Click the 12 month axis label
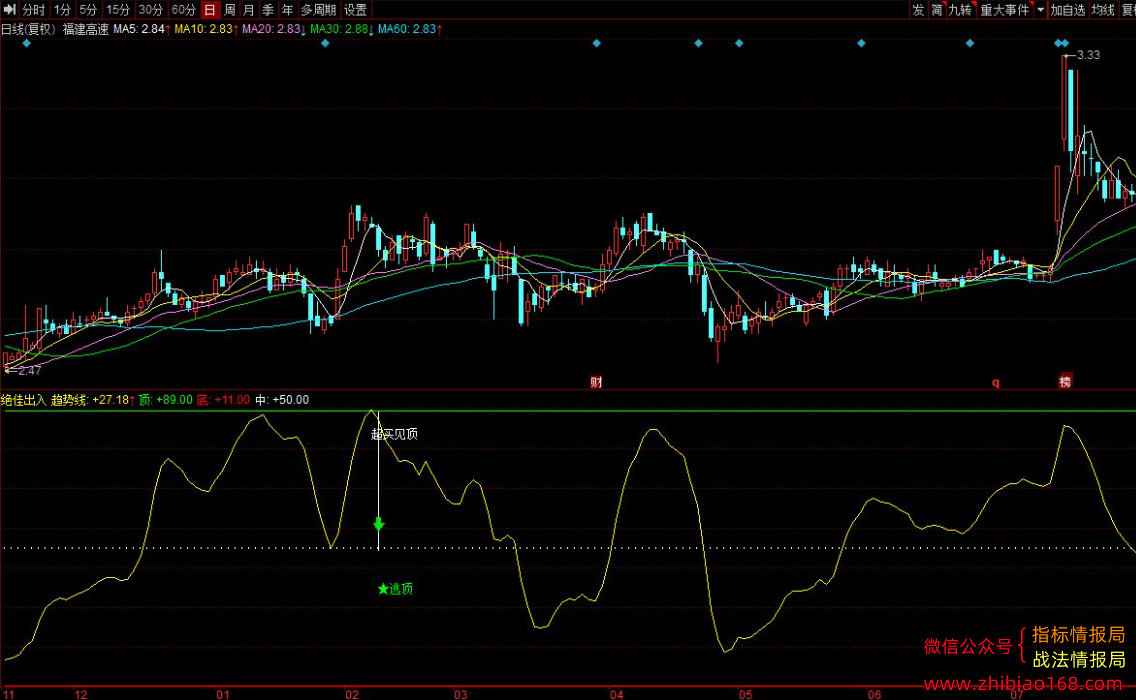1136x700 pixels. click(80, 694)
